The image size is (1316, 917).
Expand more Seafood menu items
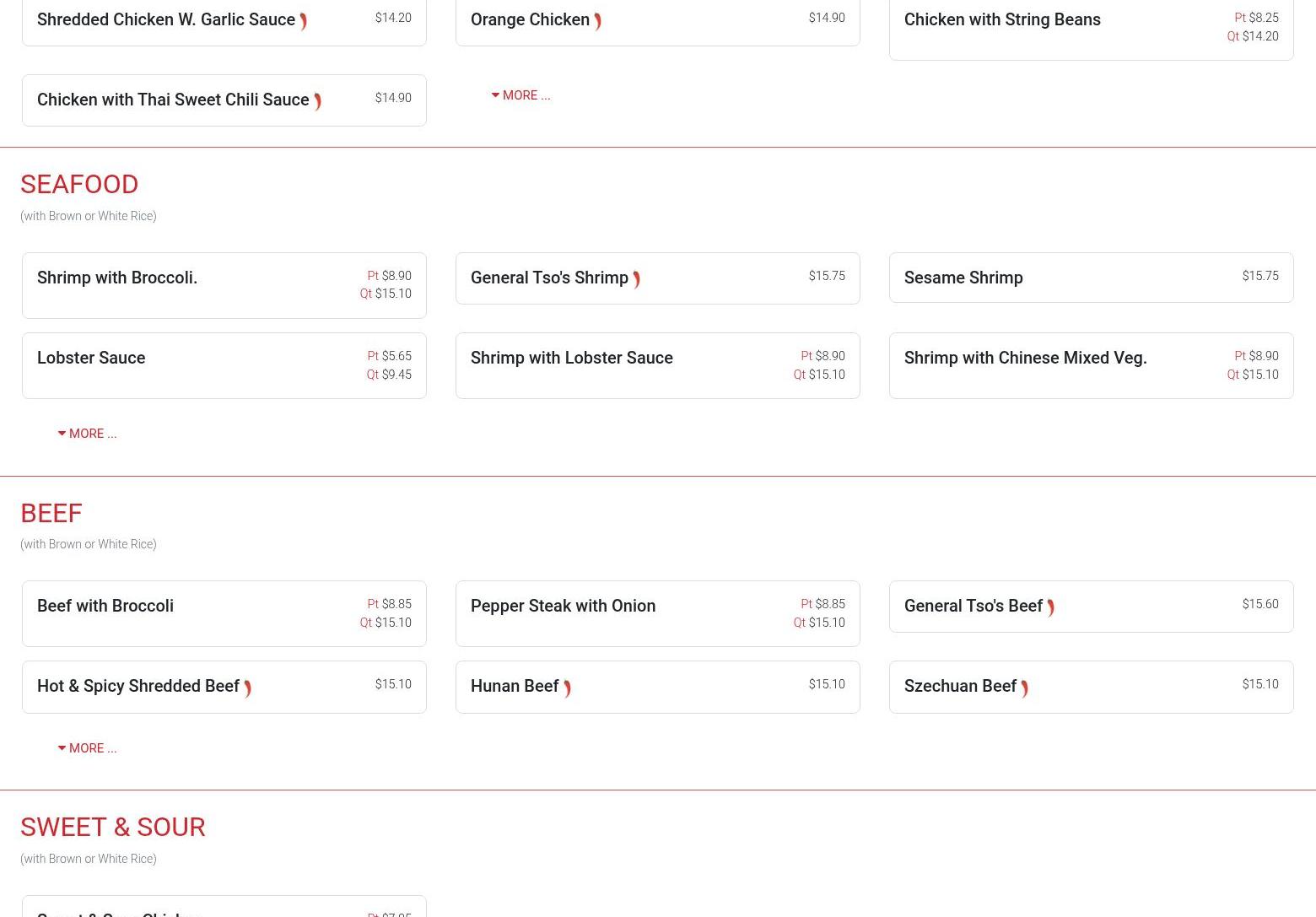[87, 434]
